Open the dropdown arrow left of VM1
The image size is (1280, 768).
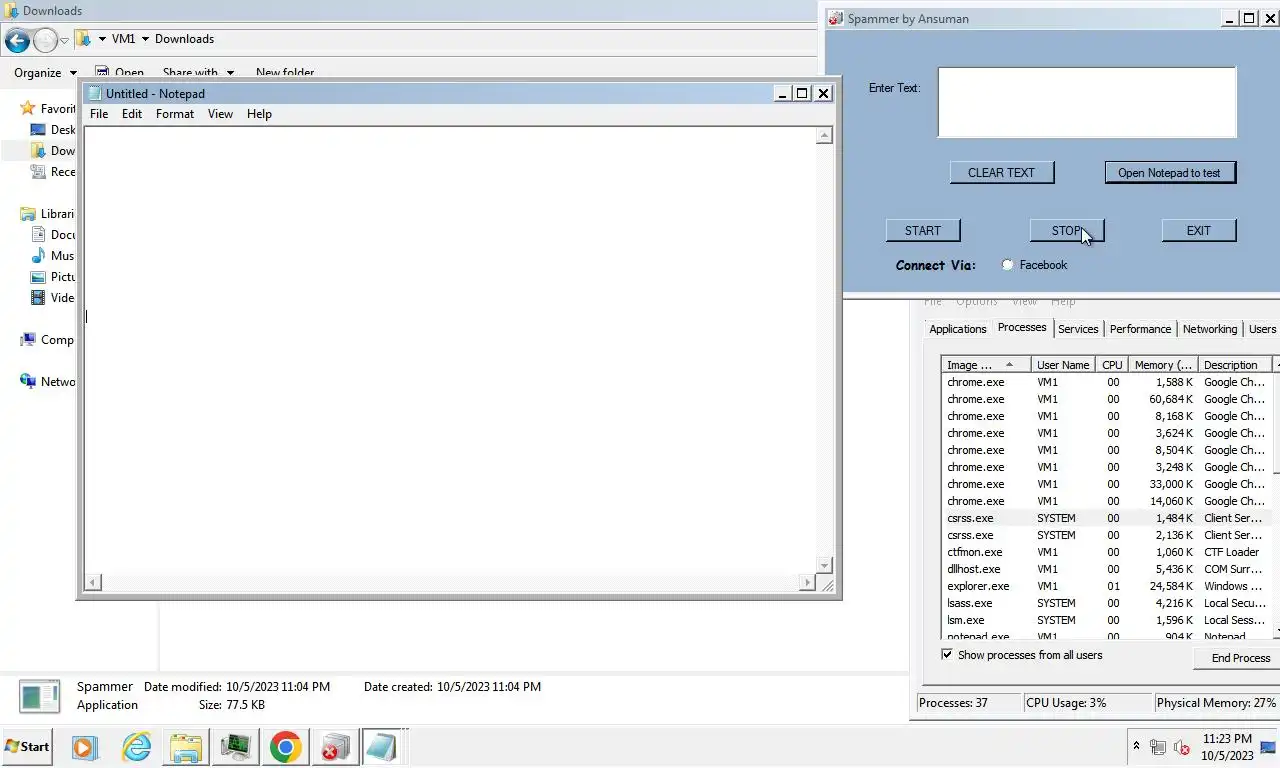pos(102,39)
